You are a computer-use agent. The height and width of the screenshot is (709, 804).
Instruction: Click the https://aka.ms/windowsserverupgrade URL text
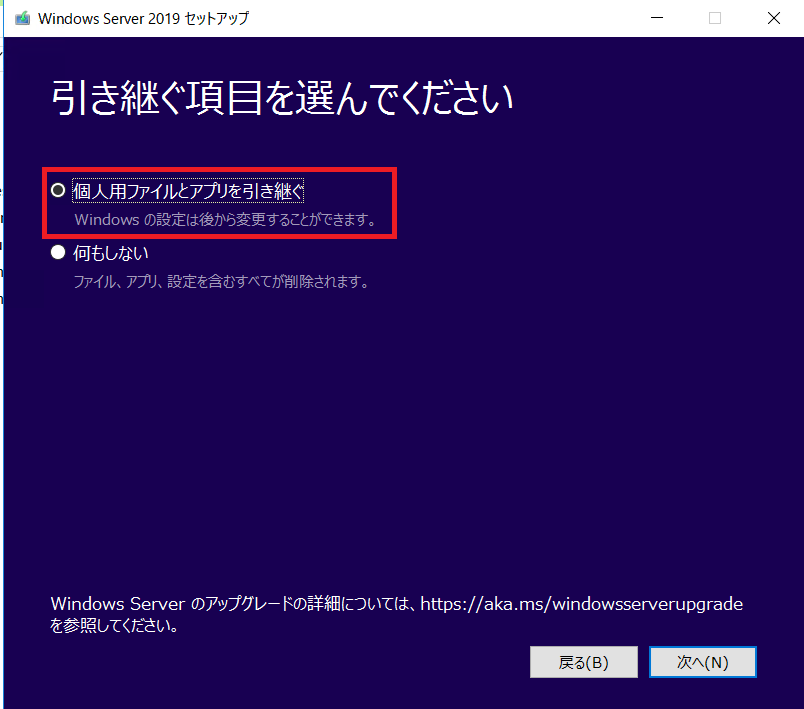tap(581, 604)
